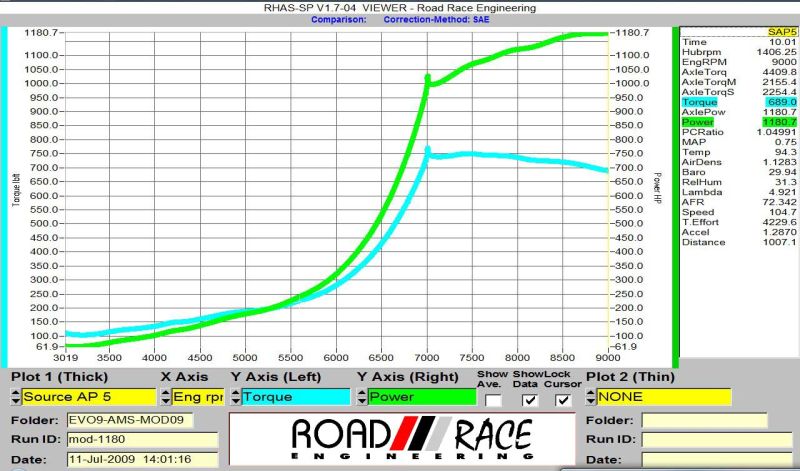Enable the Show Ave. checkbox
800x471 pixels.
(494, 400)
